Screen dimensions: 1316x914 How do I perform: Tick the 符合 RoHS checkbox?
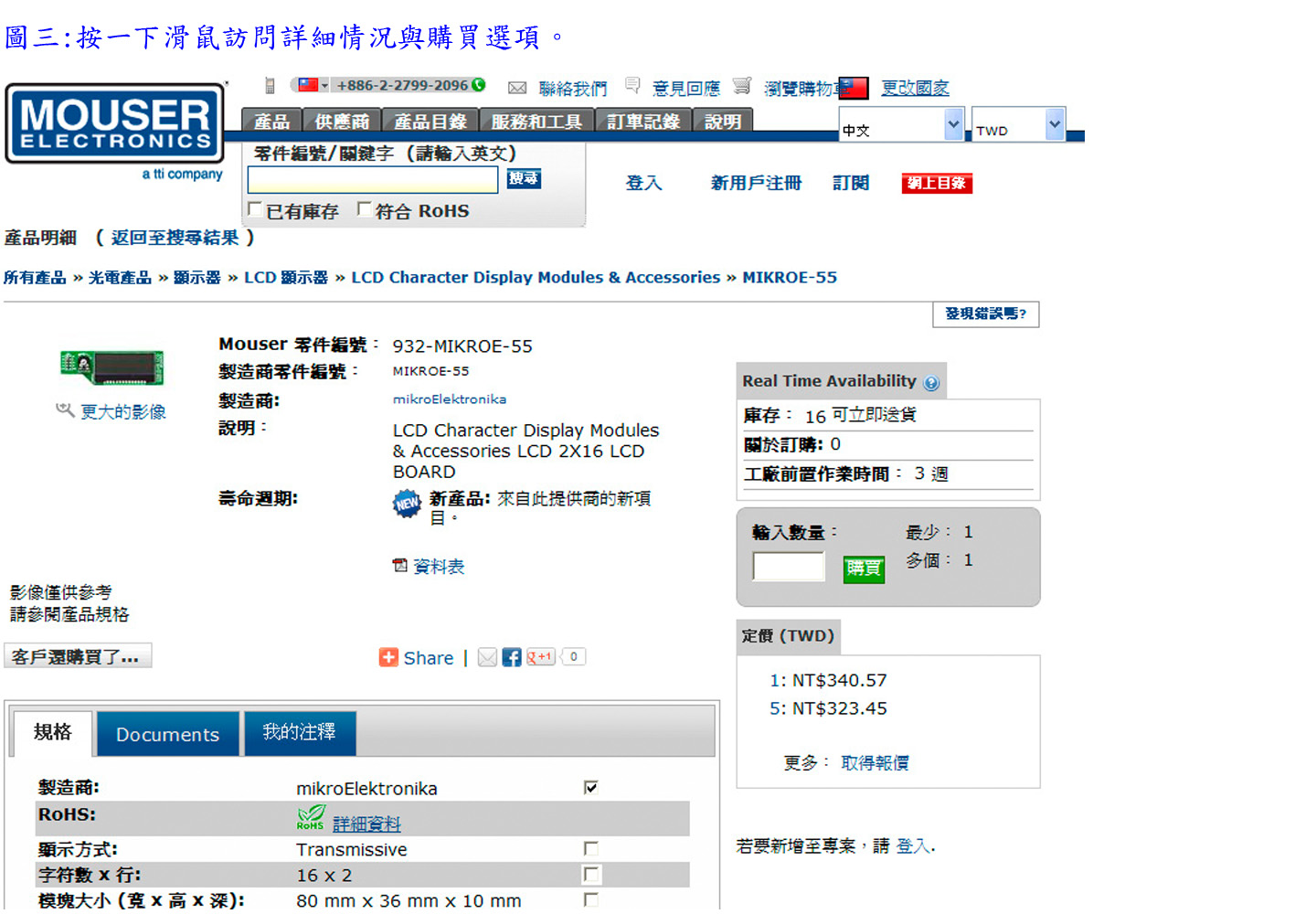[364, 209]
